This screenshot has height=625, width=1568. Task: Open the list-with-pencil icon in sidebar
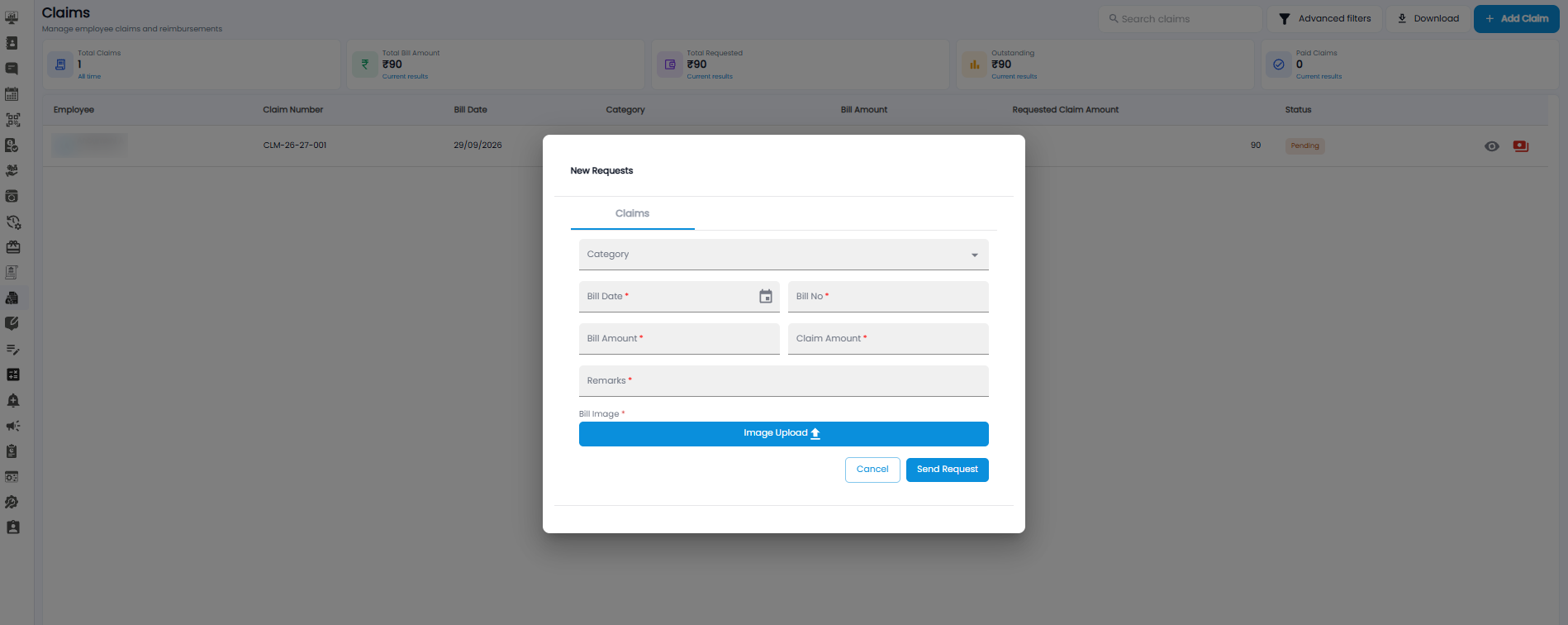click(x=12, y=349)
